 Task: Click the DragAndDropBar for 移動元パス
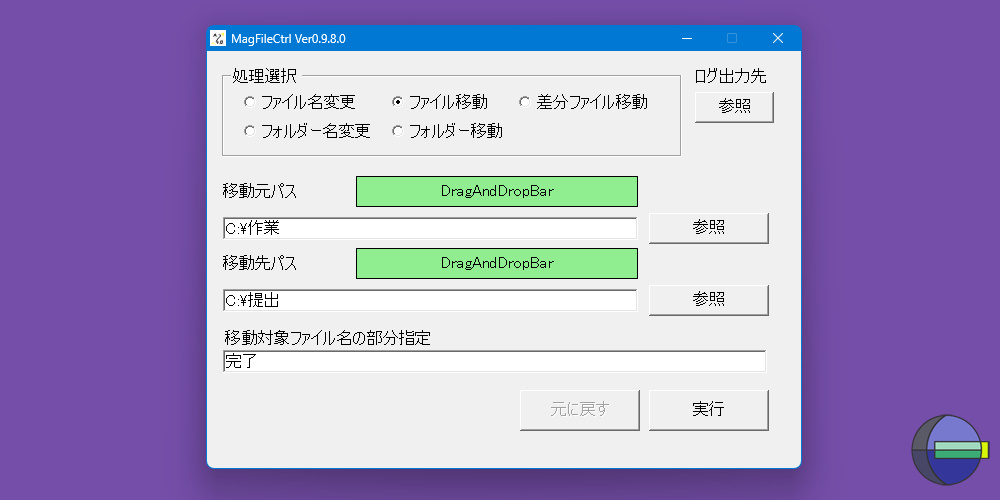click(497, 191)
